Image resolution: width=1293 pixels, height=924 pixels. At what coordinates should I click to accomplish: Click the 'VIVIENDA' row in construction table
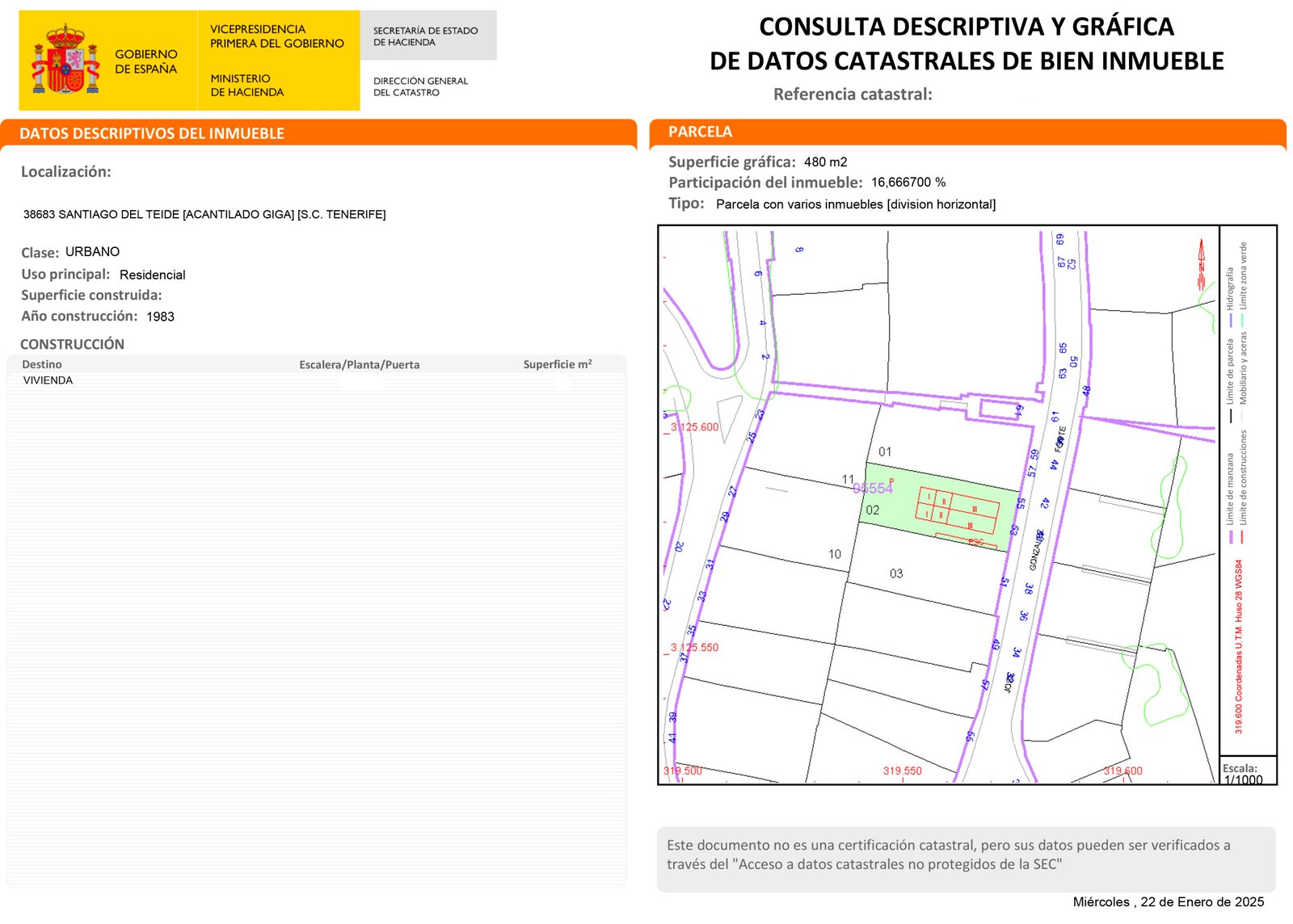tap(48, 380)
